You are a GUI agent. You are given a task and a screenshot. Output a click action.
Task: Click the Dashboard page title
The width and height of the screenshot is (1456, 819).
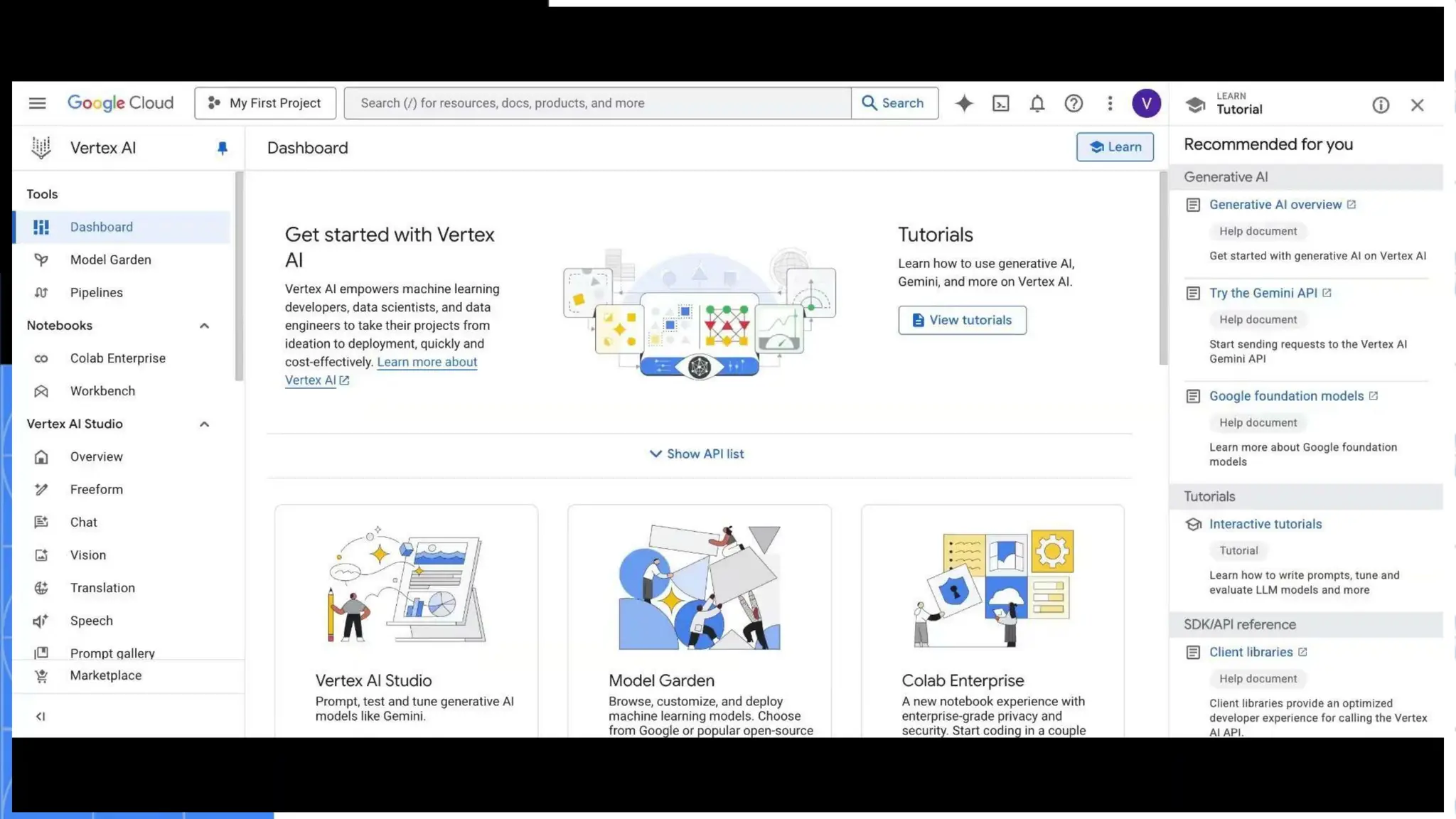click(308, 148)
